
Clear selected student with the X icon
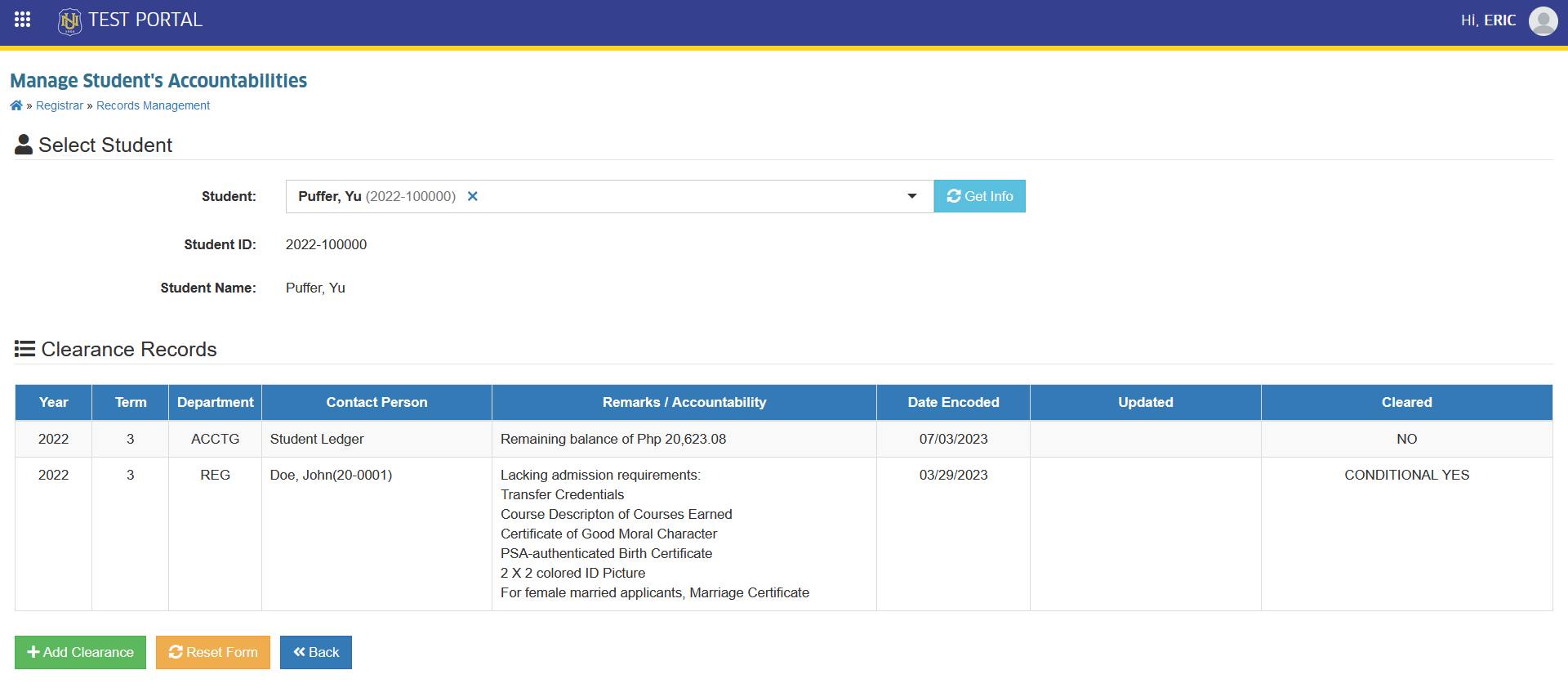tap(472, 196)
